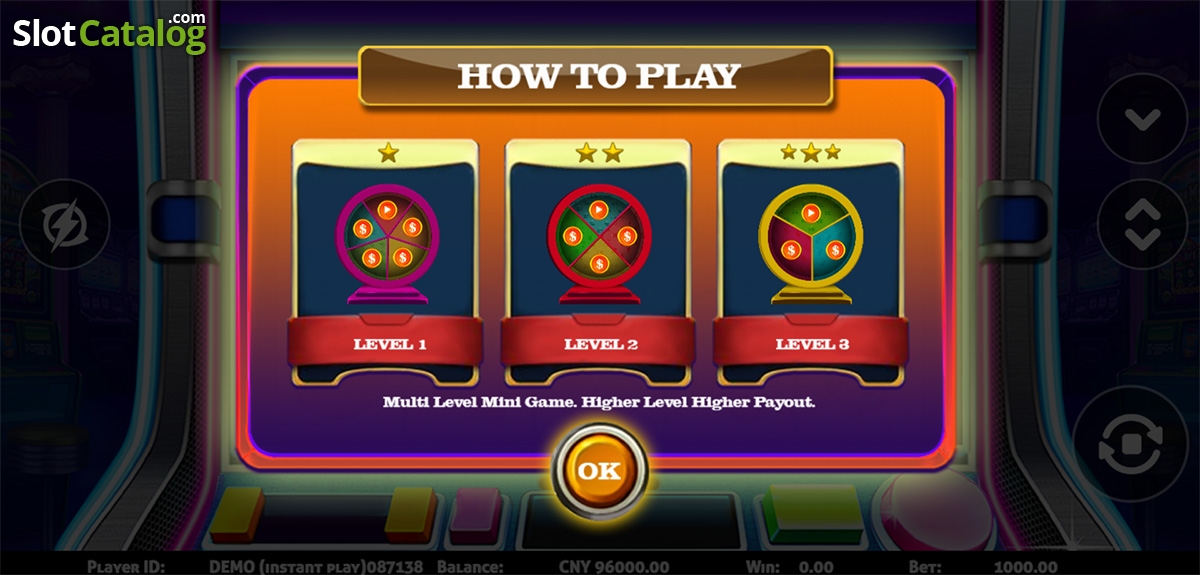Click the three stars above Level 3
Screen dimensions: 1200x575
[x=811, y=153]
